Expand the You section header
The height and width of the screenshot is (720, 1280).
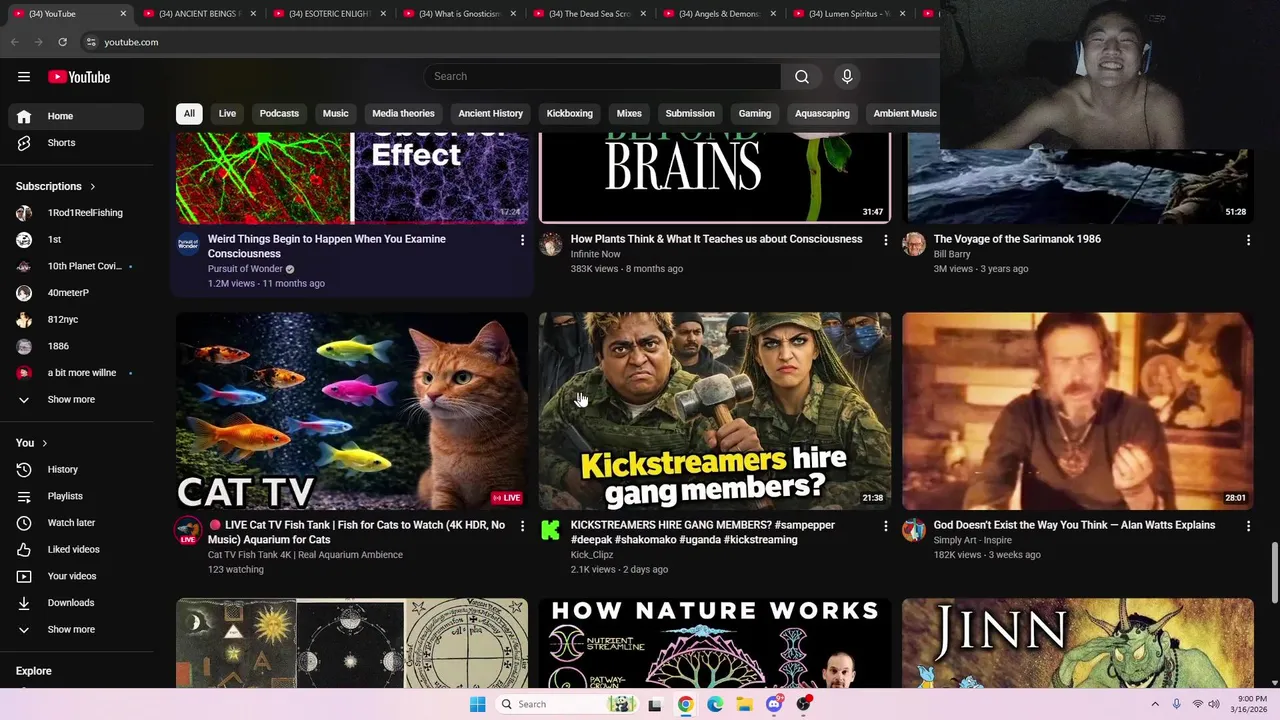pos(32,443)
